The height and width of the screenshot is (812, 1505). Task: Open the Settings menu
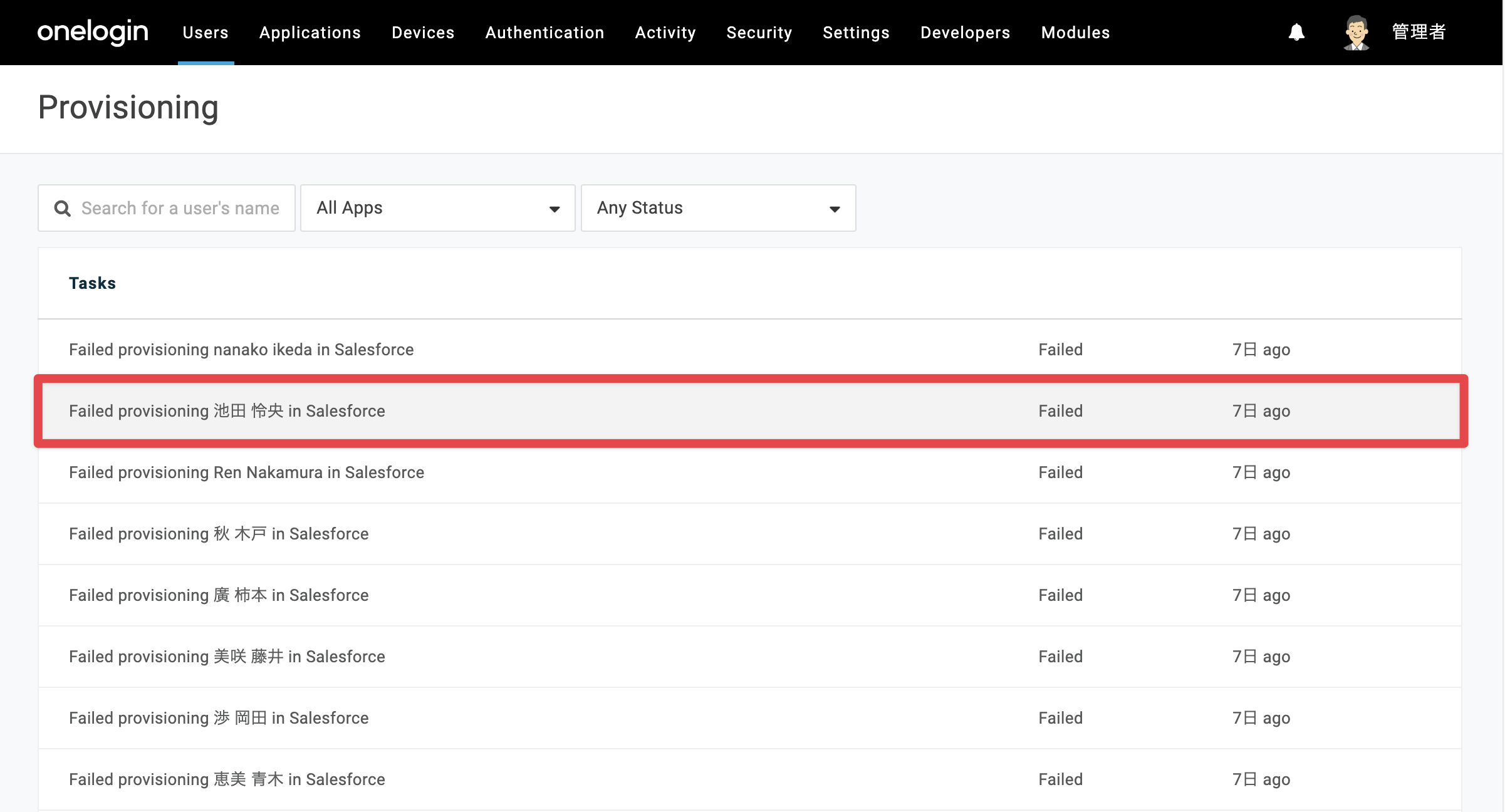pyautogui.click(x=857, y=33)
